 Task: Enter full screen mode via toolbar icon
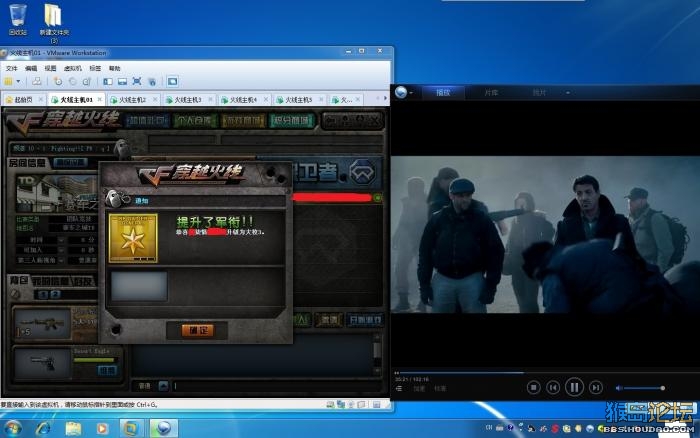coord(137,81)
